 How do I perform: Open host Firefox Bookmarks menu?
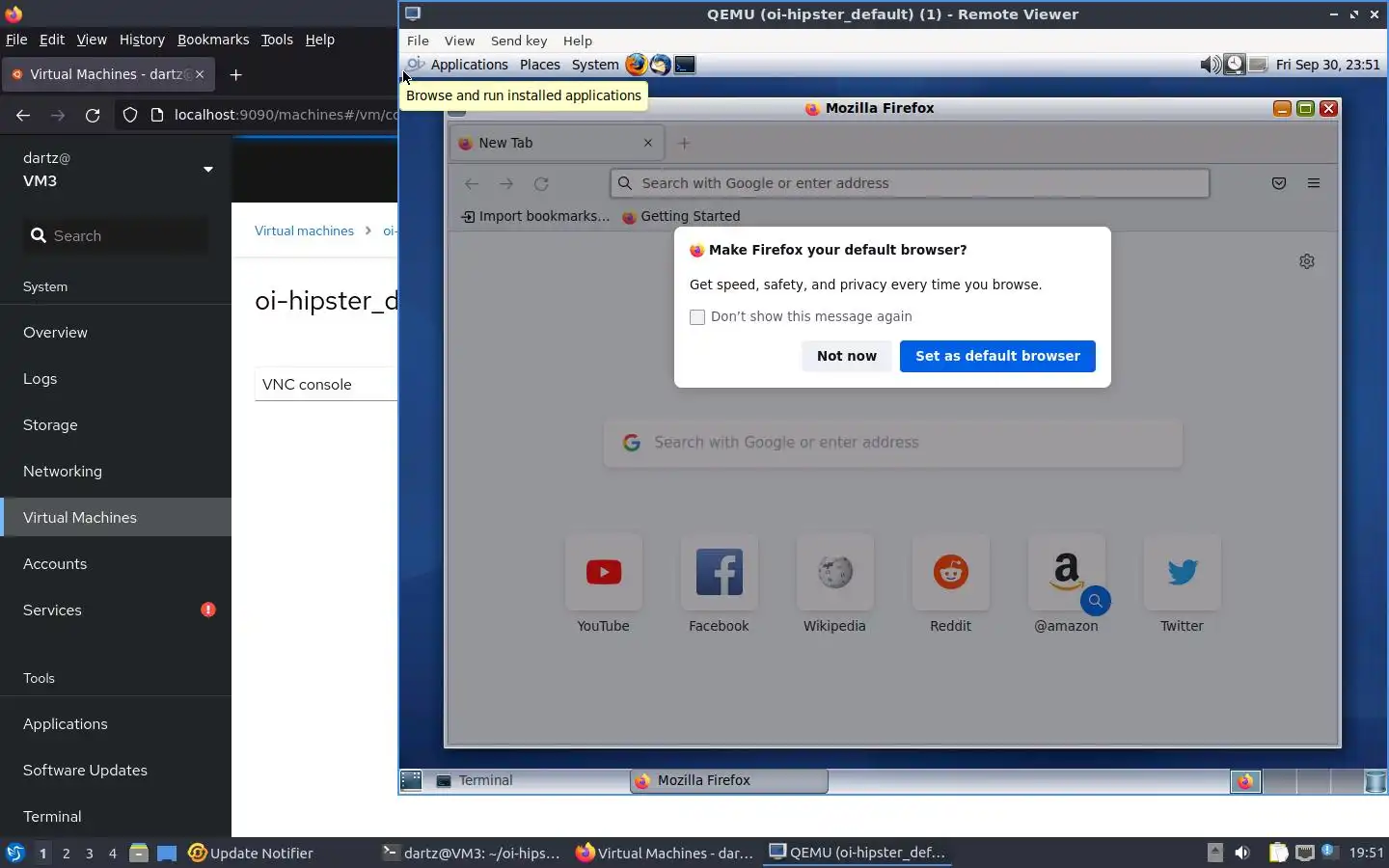click(213, 40)
